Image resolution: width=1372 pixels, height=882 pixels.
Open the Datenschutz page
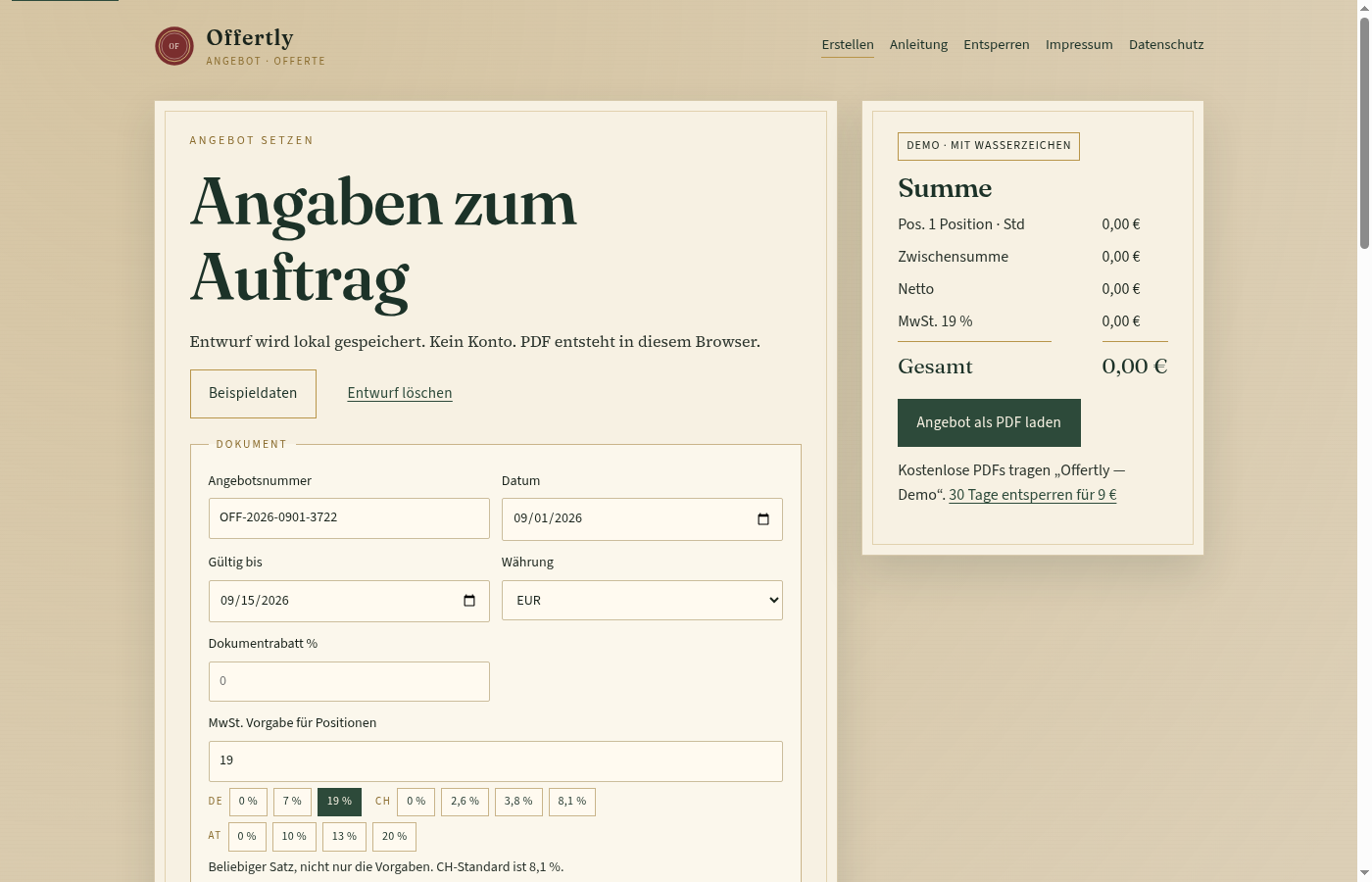pos(1166,45)
